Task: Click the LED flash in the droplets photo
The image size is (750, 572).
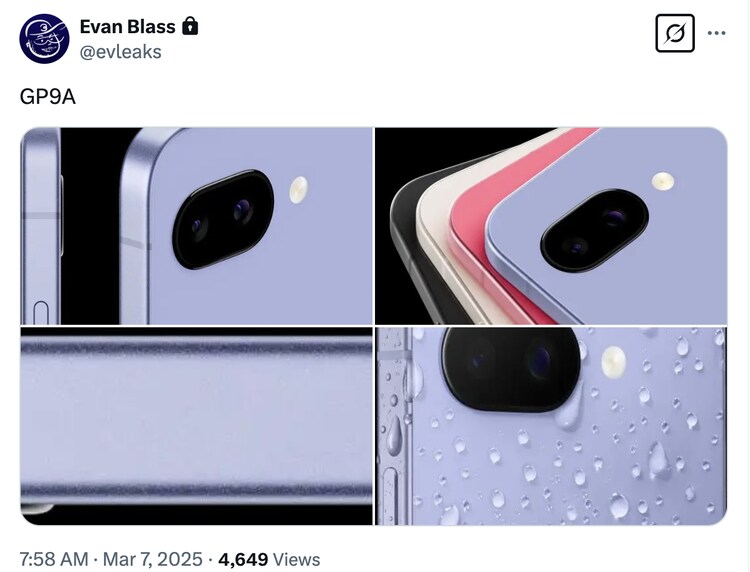Action: [x=613, y=361]
